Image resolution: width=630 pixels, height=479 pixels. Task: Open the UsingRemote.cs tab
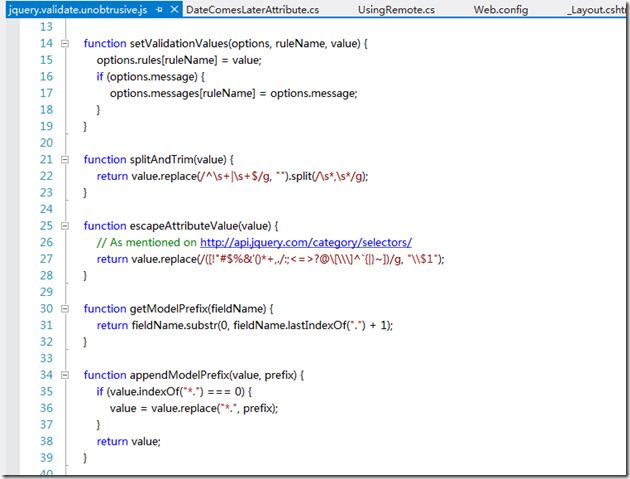point(396,10)
